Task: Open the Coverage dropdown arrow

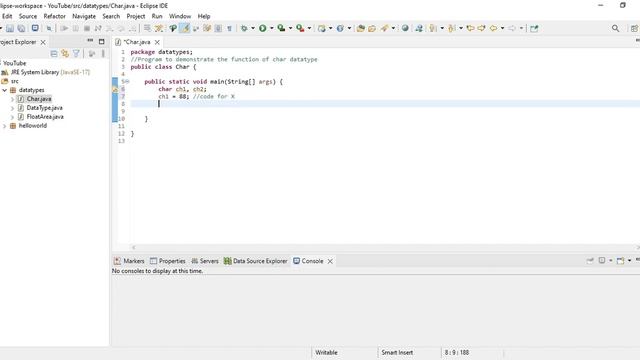Action: coord(290,28)
